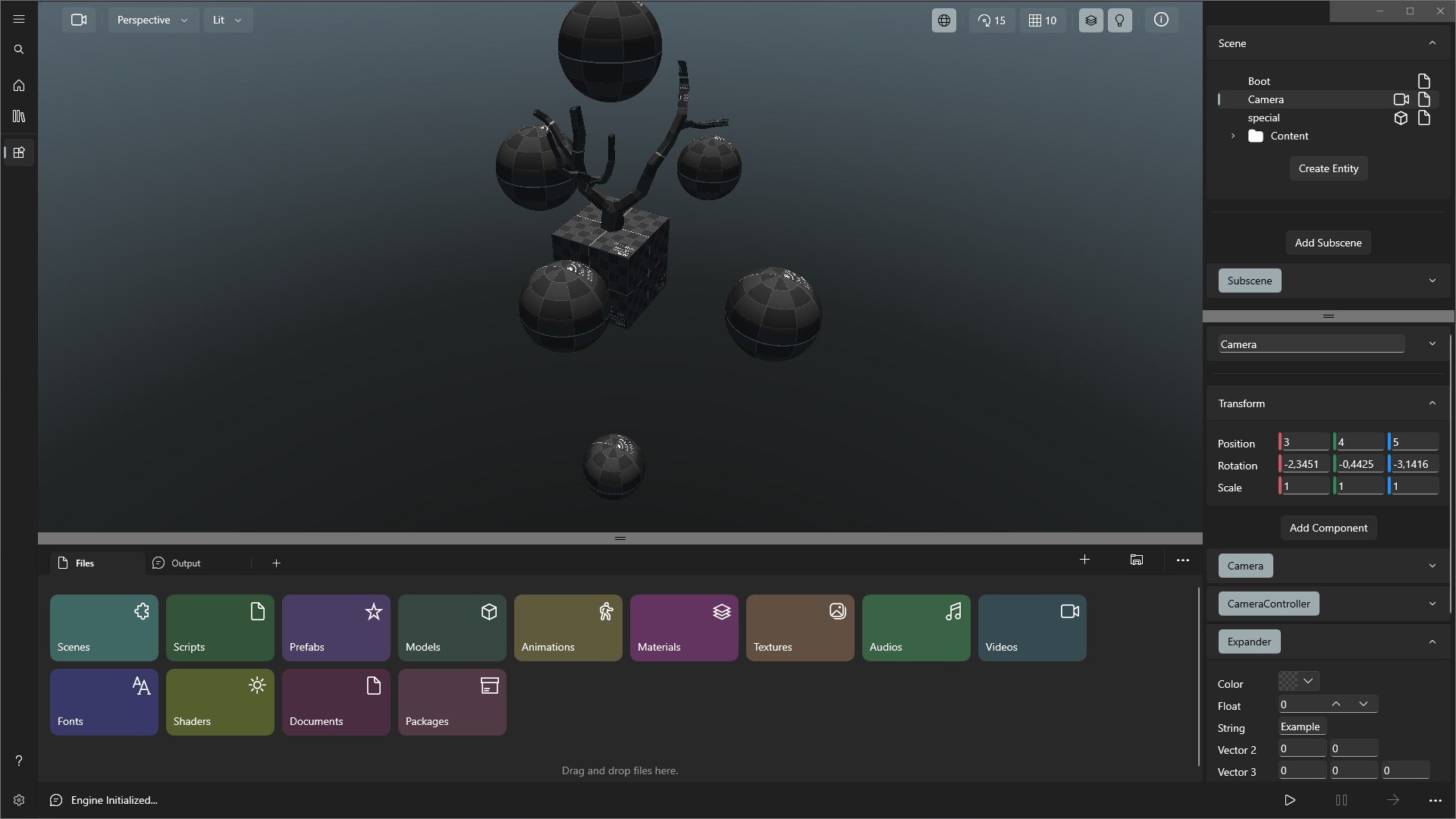Open settings gear at bottom left
1456x819 pixels.
point(19,800)
